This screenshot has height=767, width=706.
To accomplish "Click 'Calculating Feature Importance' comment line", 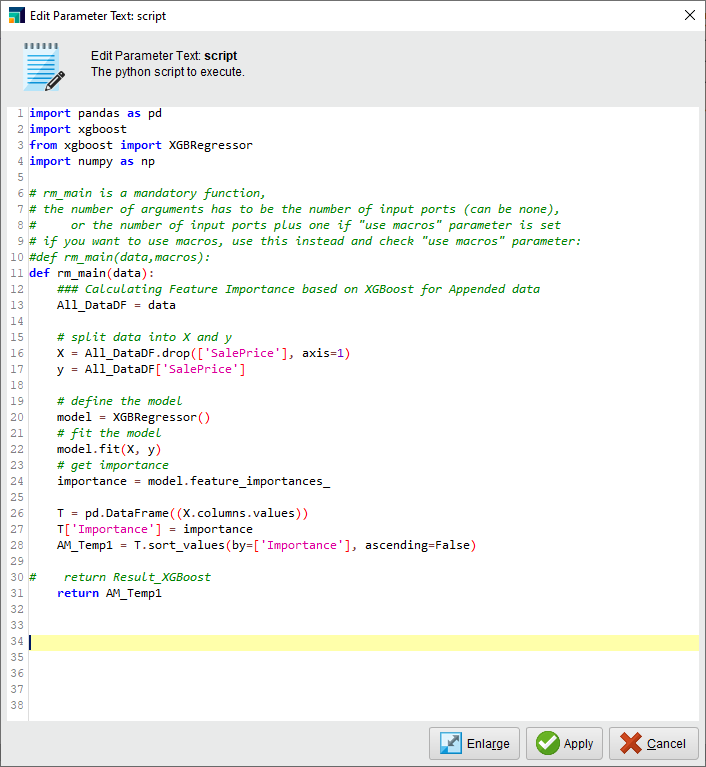I will (x=298, y=289).
